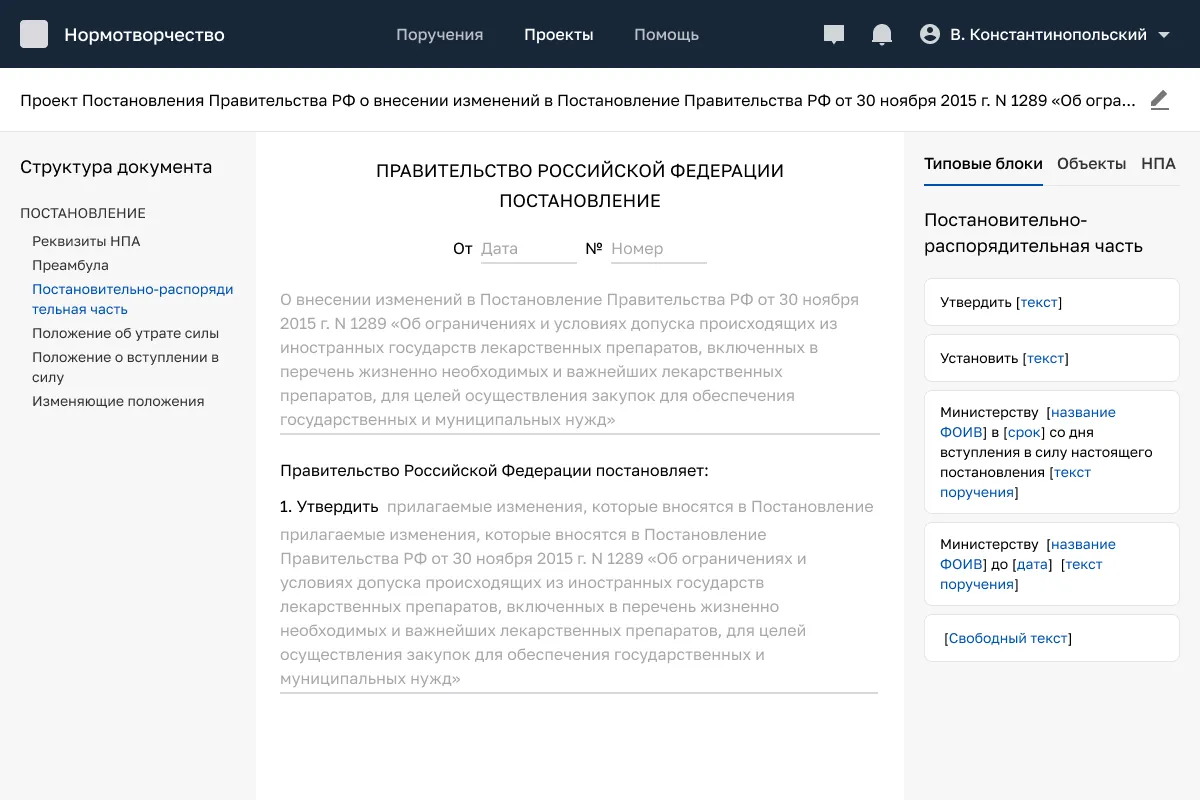This screenshot has height=800, width=1200.
Task: Click the срок placeholder link
Action: 1024,432
